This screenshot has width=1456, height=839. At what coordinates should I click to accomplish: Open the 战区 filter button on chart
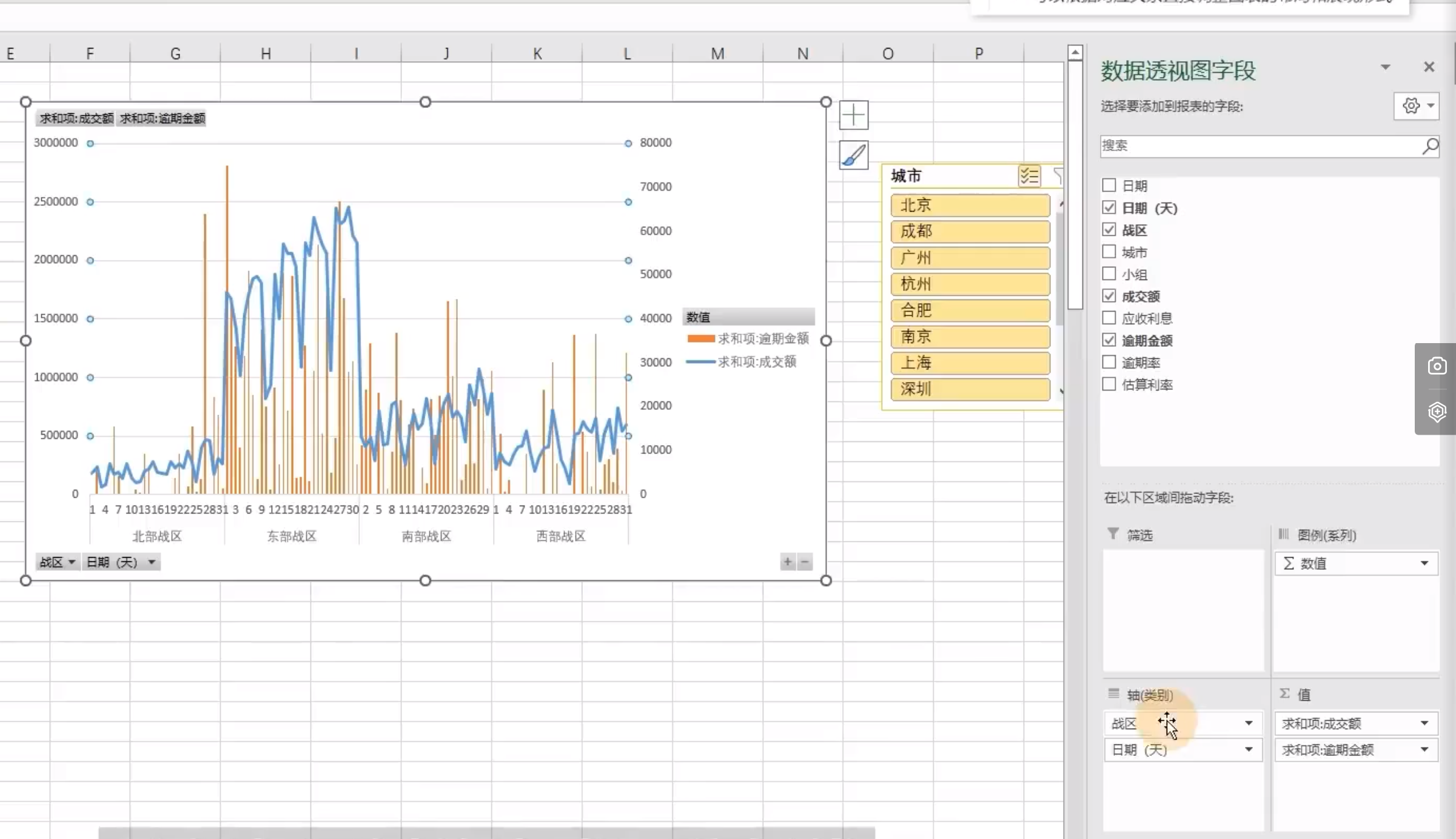58,562
